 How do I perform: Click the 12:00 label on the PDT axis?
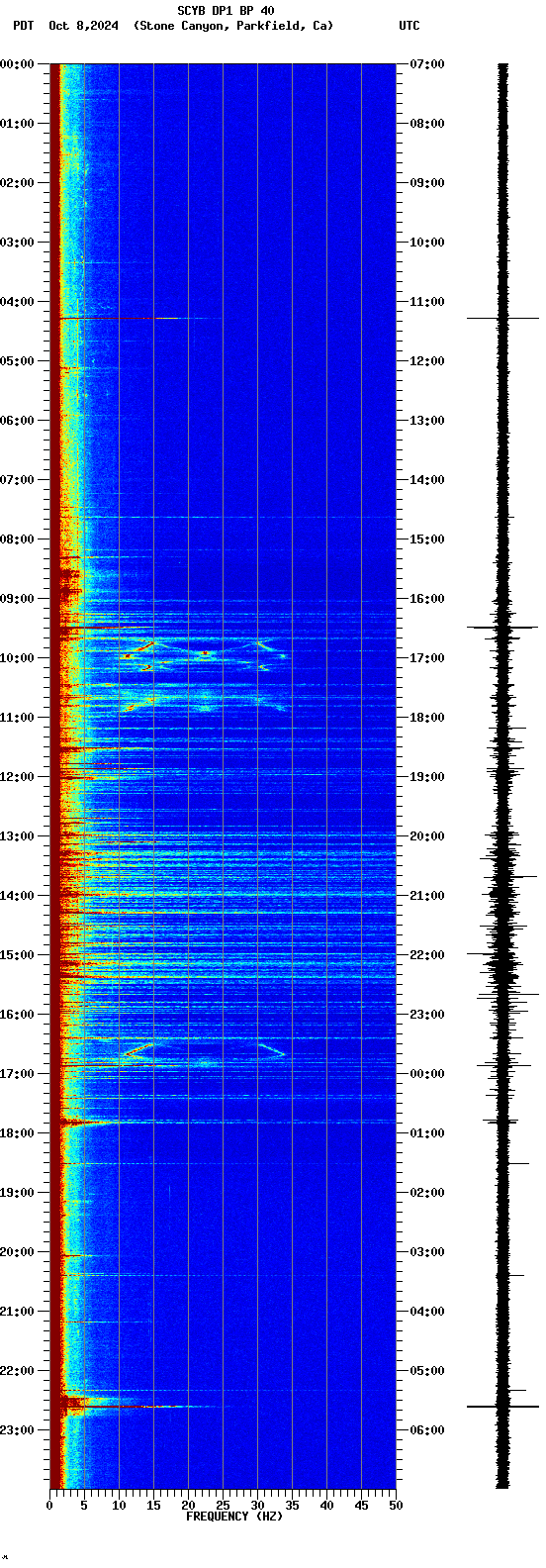click(x=18, y=777)
